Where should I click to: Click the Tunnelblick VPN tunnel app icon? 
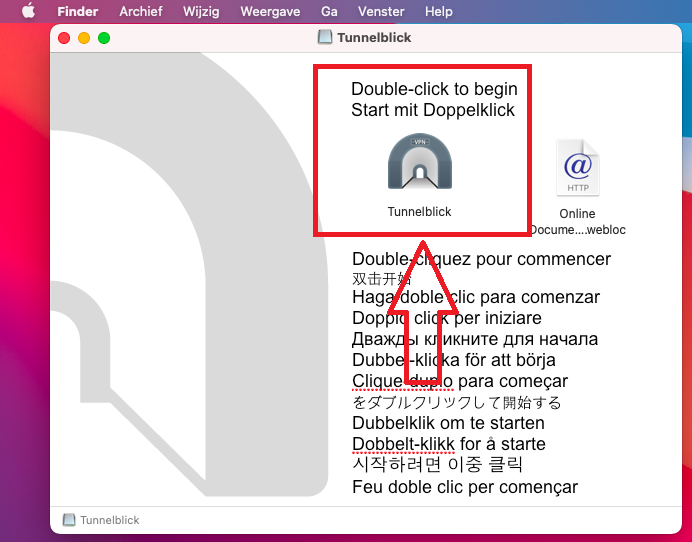click(420, 162)
